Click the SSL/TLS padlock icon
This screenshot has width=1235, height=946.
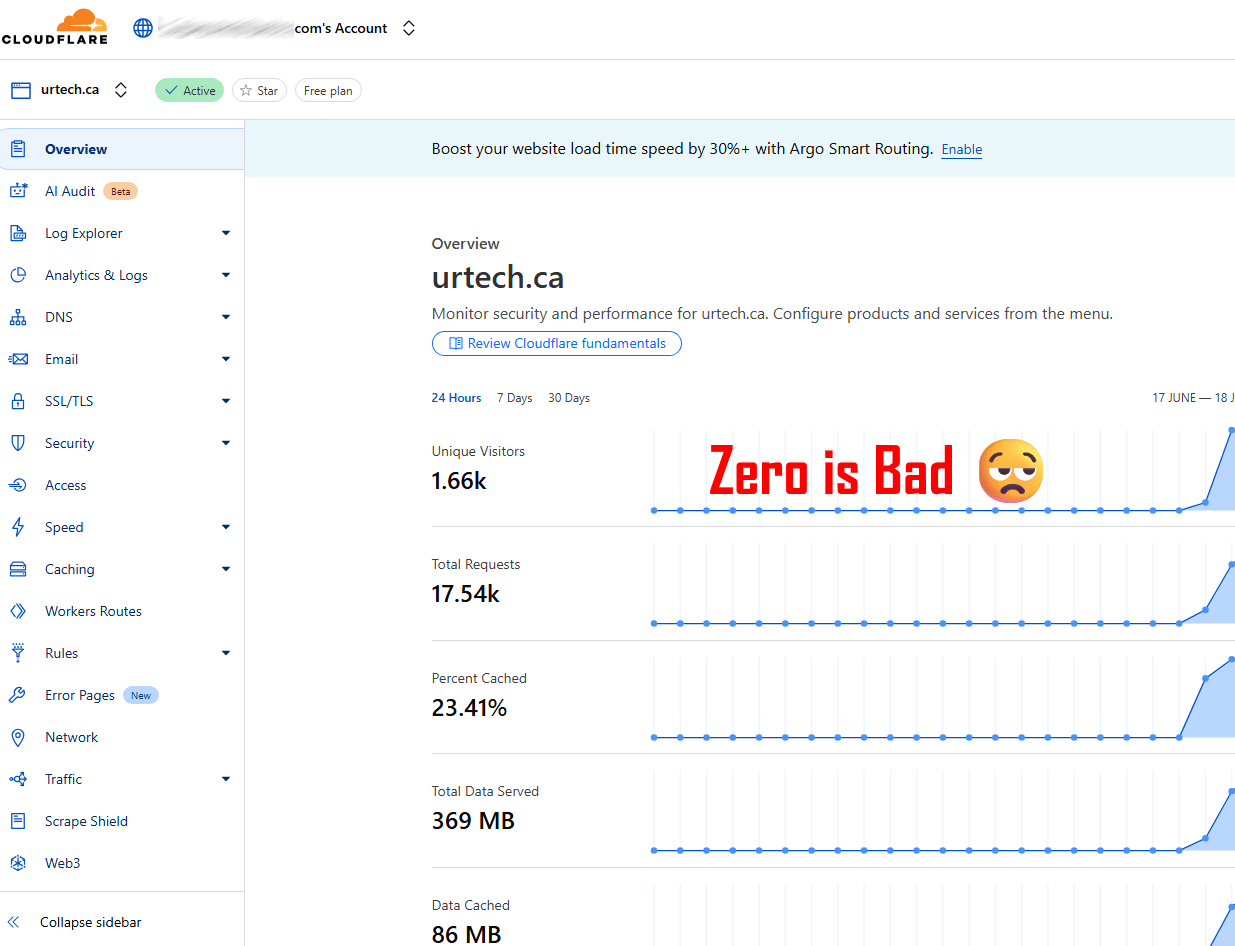tap(18, 401)
